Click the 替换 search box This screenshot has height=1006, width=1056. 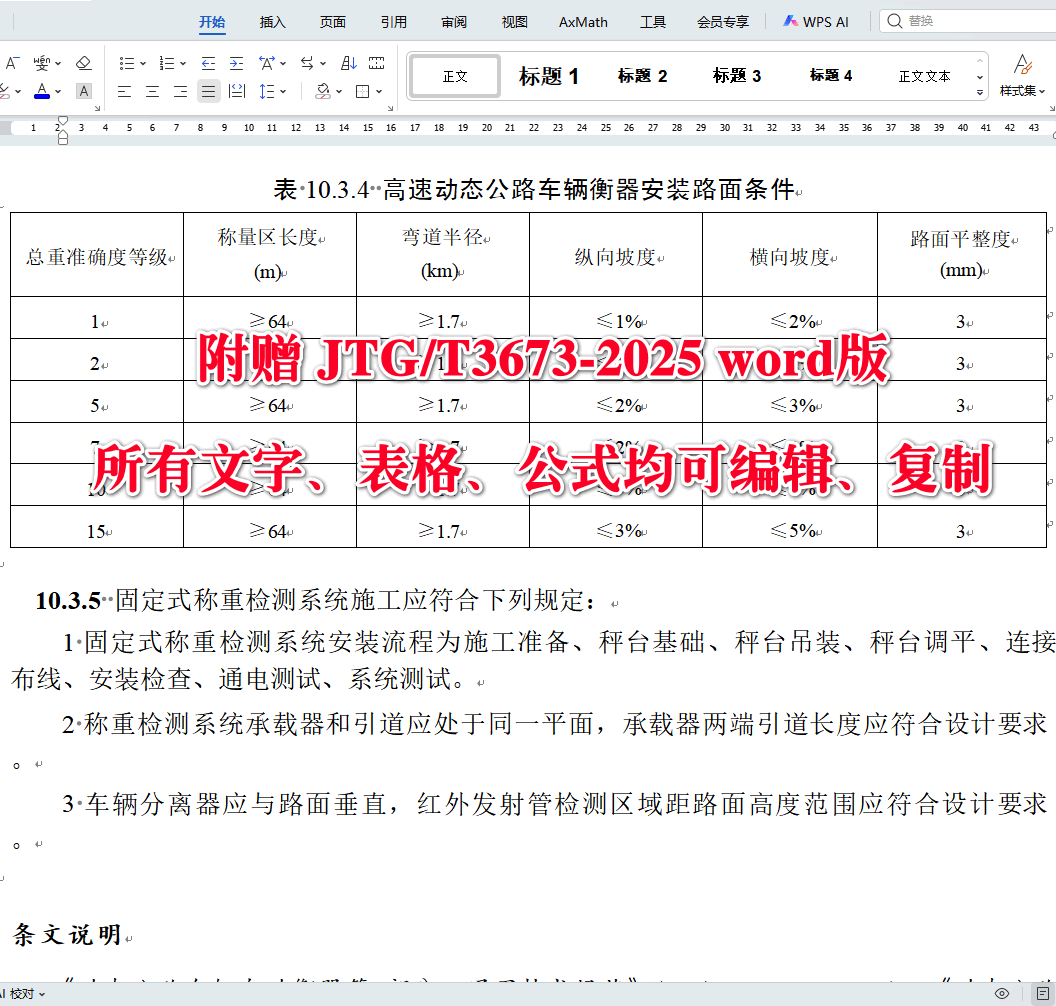click(x=960, y=21)
